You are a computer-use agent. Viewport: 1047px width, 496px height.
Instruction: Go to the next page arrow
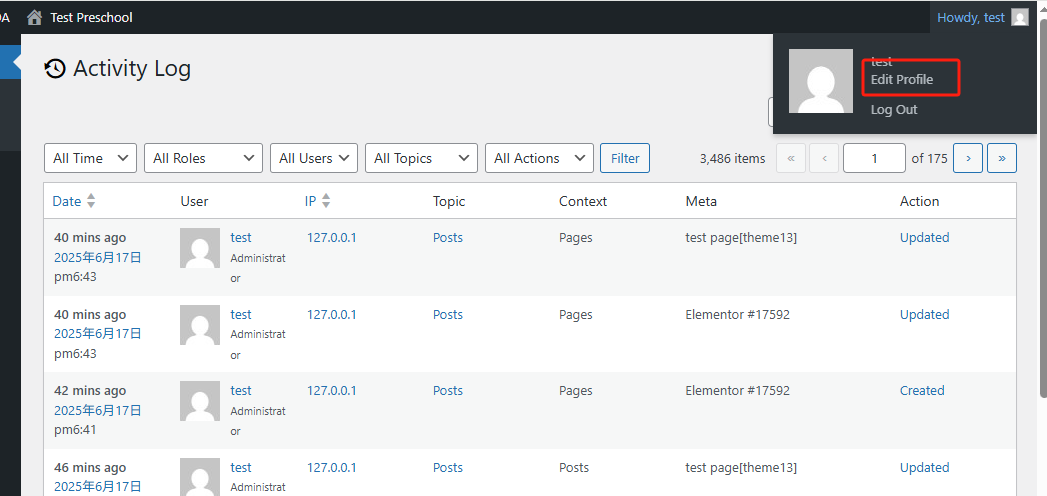pyautogui.click(x=967, y=158)
